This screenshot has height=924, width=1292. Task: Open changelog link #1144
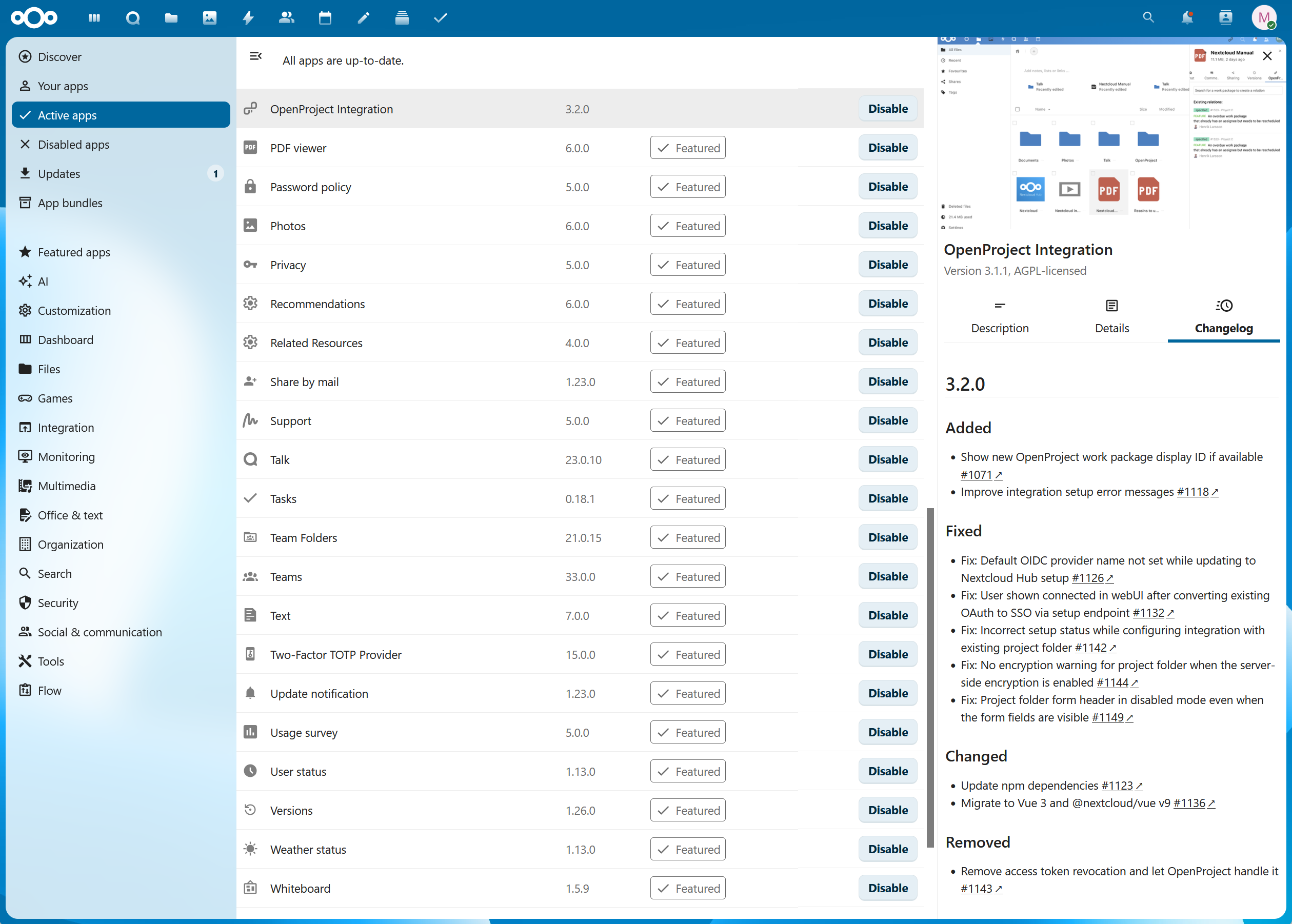tap(1117, 682)
